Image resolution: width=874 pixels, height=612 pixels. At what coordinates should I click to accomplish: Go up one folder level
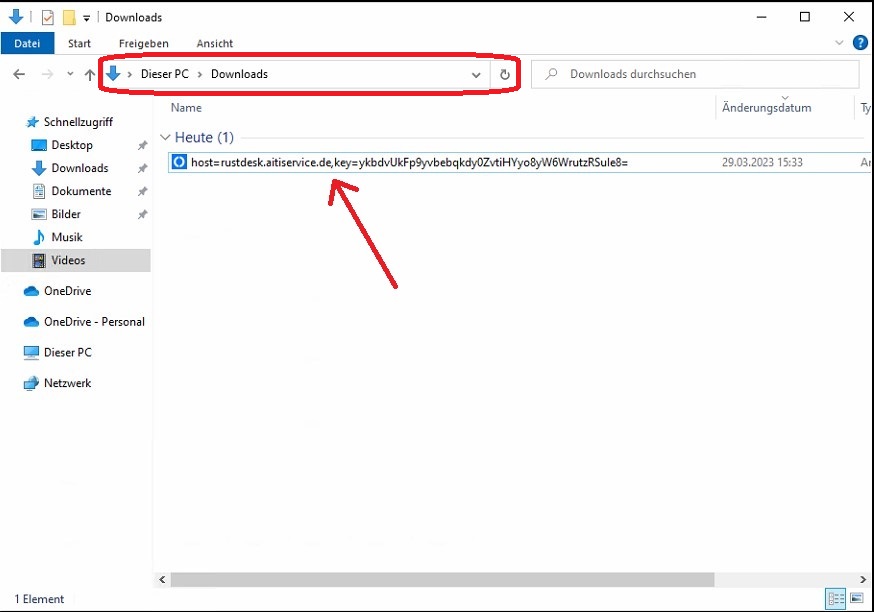[x=90, y=75]
